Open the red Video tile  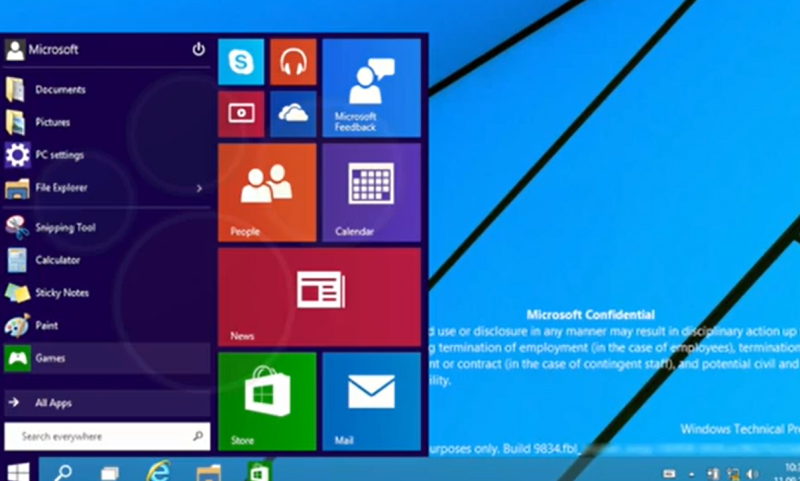[241, 114]
